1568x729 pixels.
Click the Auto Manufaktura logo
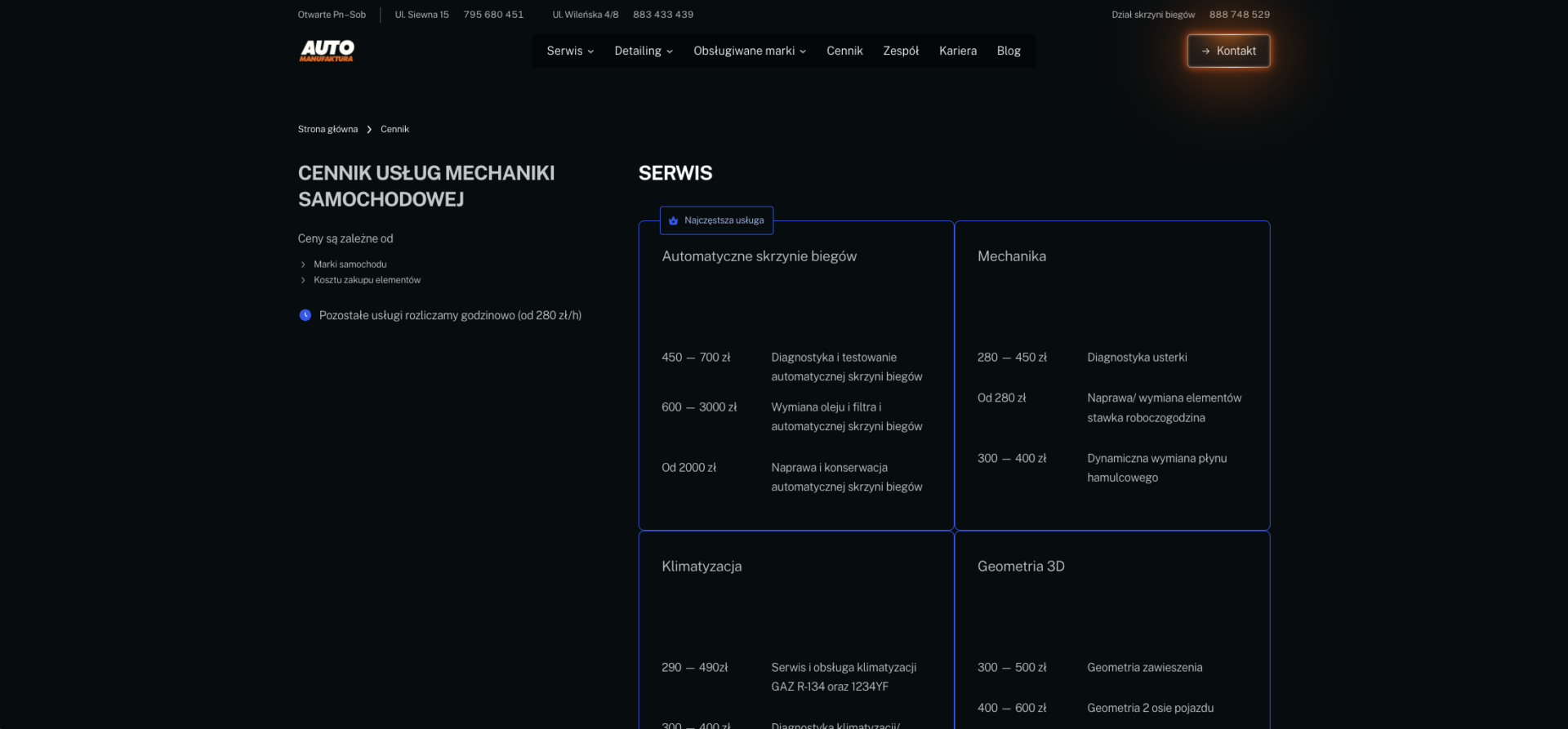327,51
